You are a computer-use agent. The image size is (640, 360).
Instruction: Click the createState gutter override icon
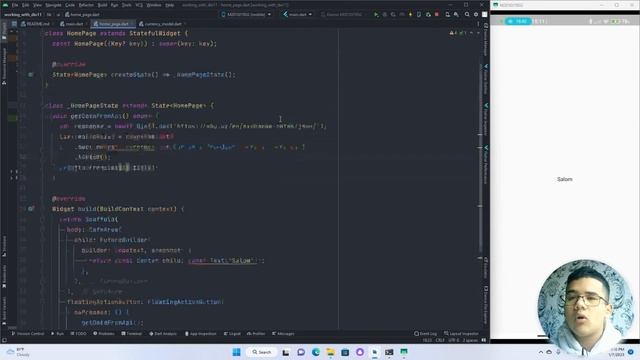point(31,75)
